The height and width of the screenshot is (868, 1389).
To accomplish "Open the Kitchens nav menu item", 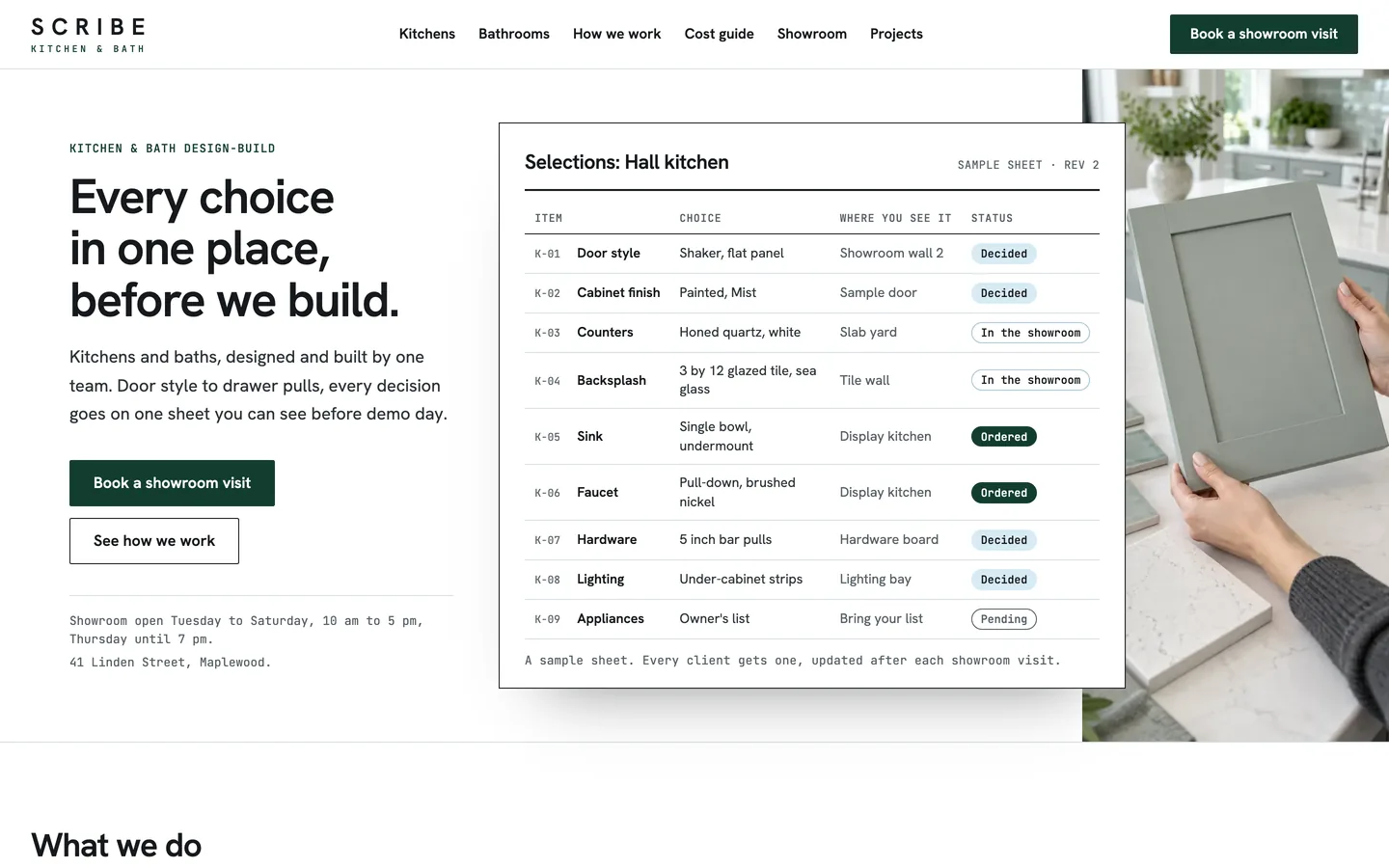I will tap(427, 34).
